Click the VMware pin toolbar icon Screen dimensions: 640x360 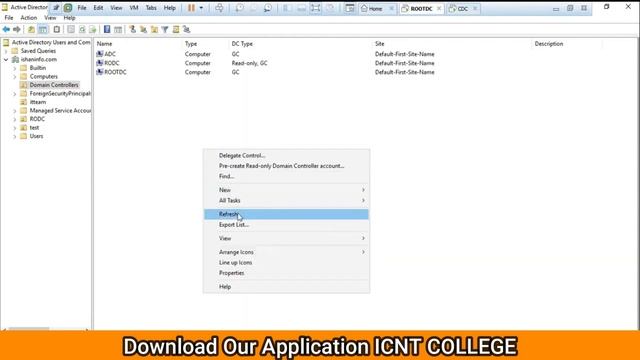coord(56,8)
